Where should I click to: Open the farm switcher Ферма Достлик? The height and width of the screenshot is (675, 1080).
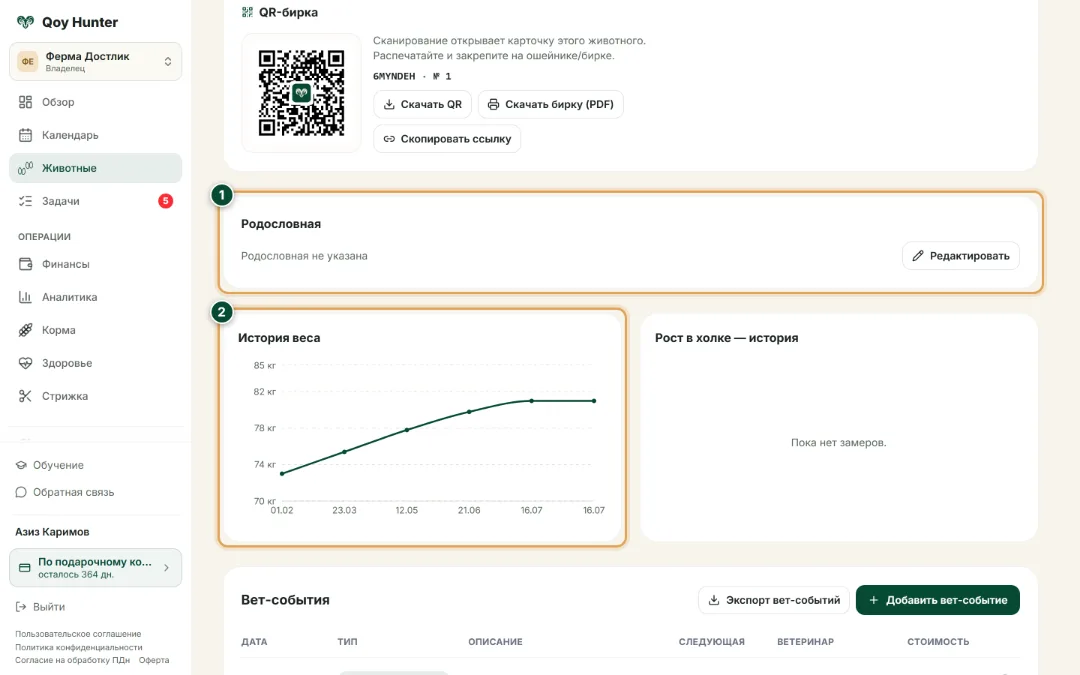coord(95,61)
